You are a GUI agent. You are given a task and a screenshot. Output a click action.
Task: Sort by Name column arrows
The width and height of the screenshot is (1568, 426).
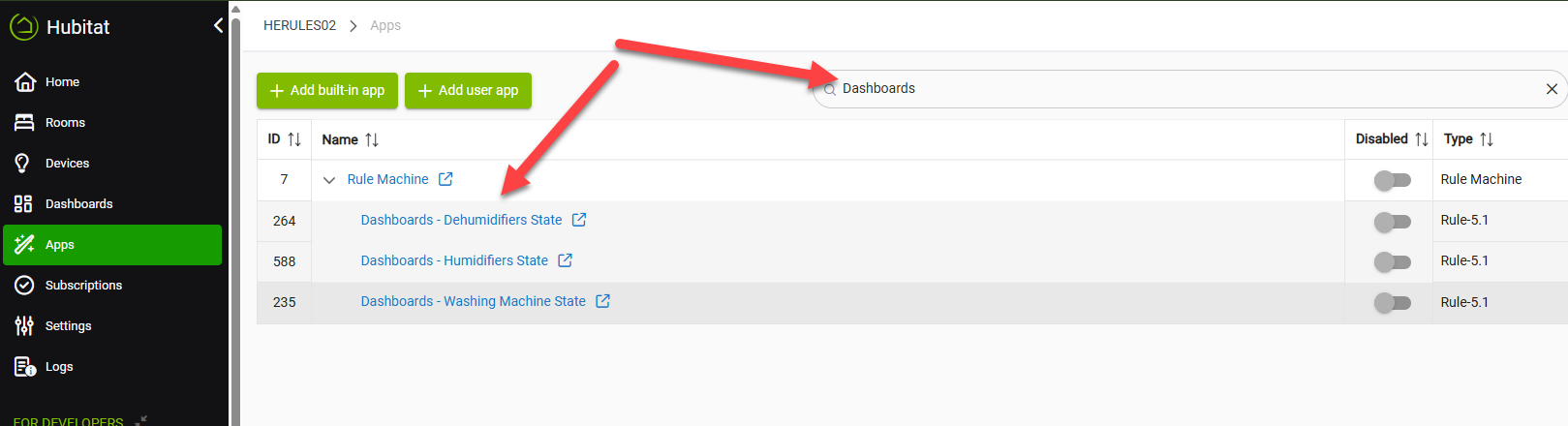[x=372, y=140]
